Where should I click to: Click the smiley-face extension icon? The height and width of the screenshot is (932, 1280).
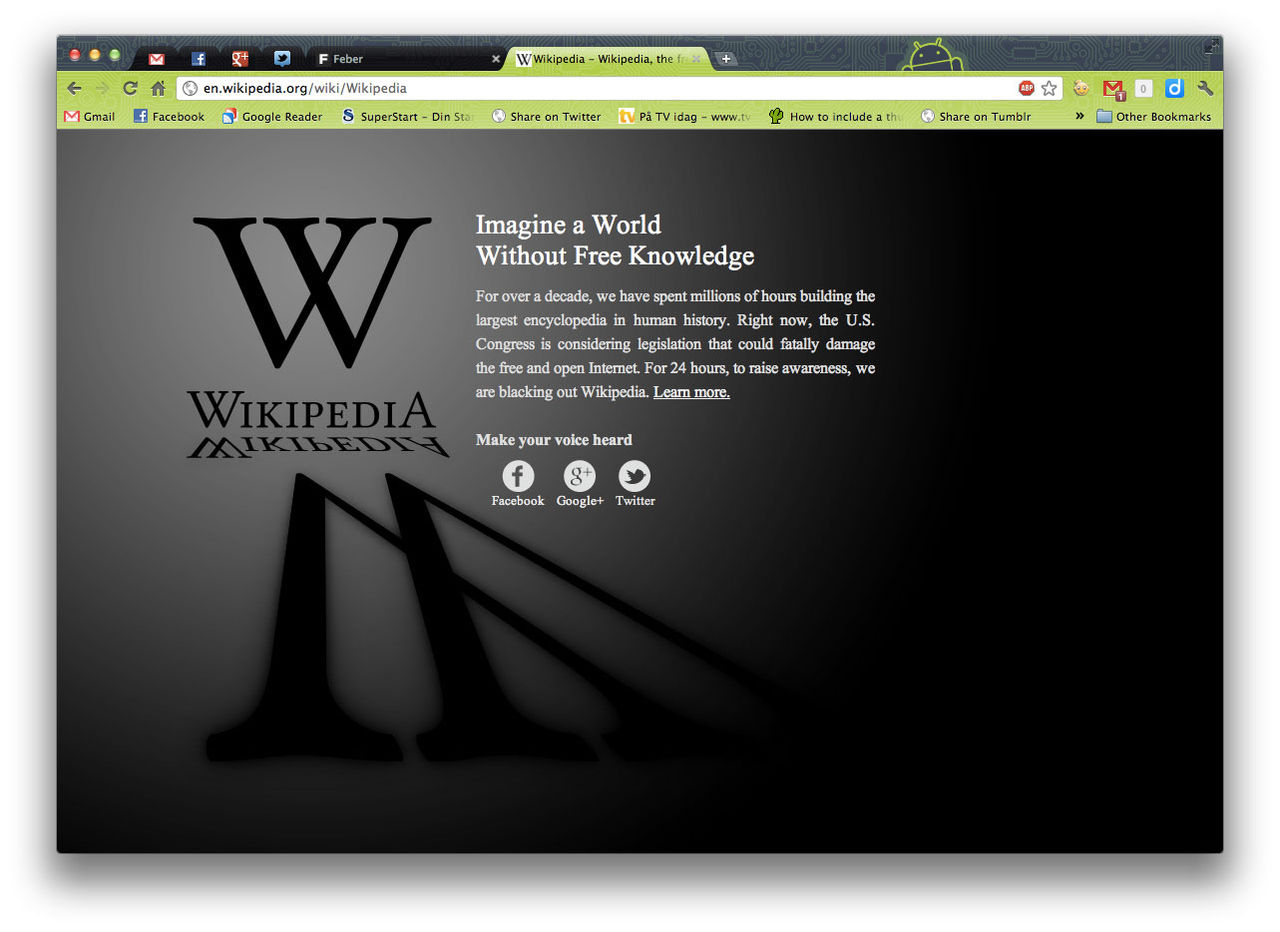(1081, 88)
